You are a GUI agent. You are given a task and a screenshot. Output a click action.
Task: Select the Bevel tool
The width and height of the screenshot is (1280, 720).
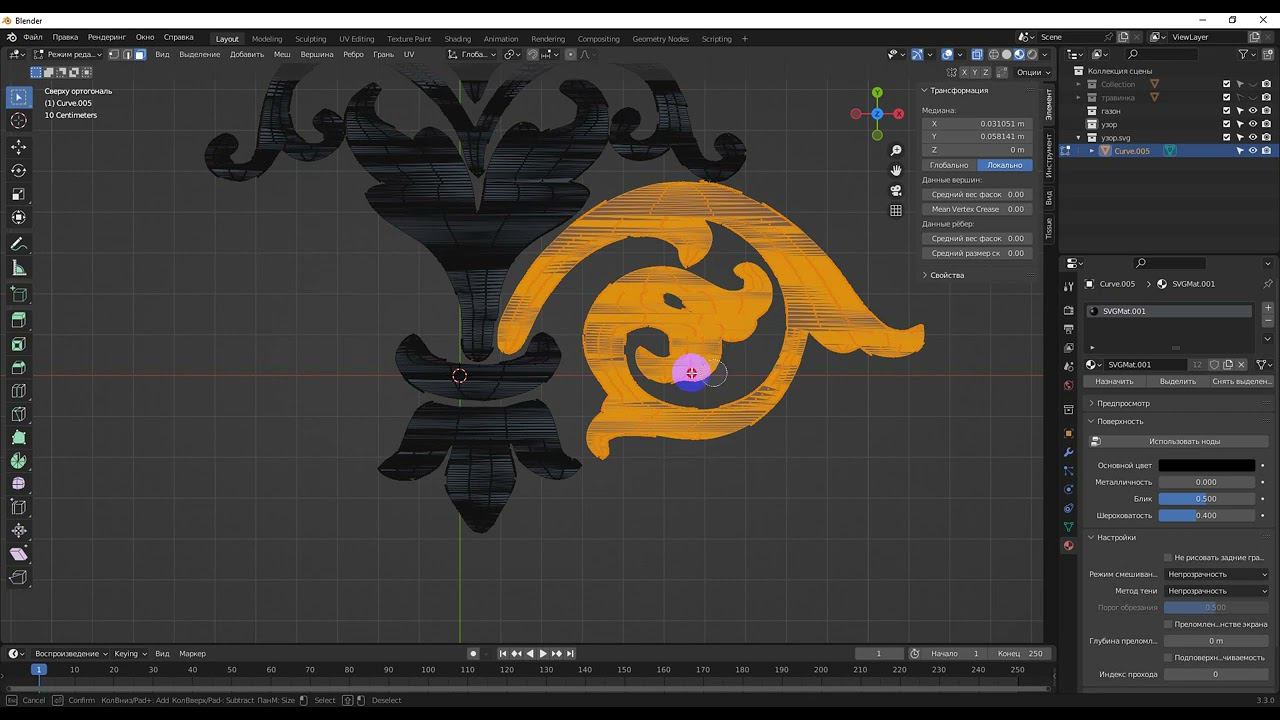(x=18, y=367)
